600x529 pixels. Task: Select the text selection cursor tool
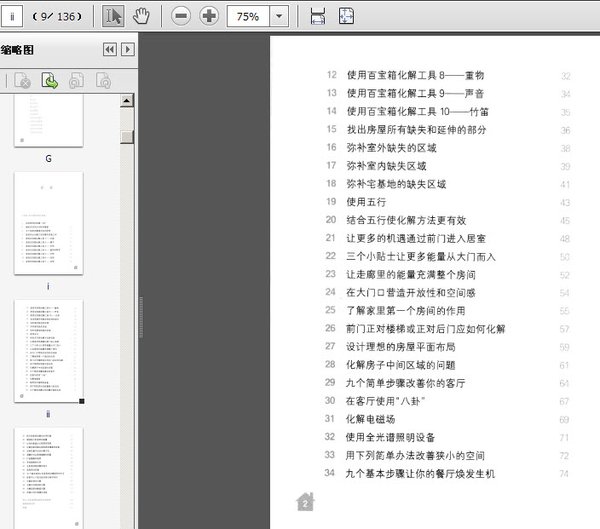point(113,16)
